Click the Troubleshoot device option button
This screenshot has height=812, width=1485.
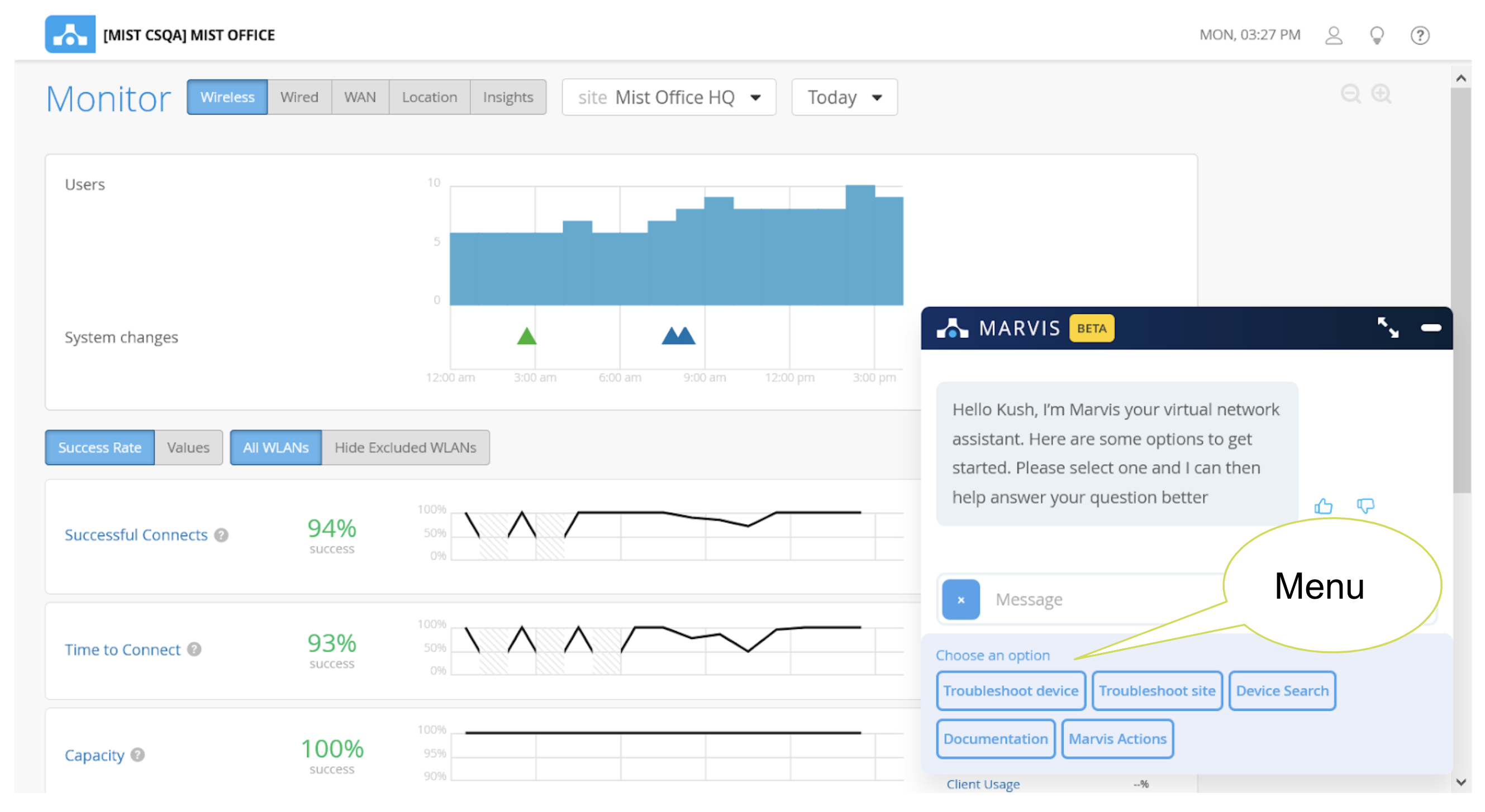pyautogui.click(x=1010, y=690)
